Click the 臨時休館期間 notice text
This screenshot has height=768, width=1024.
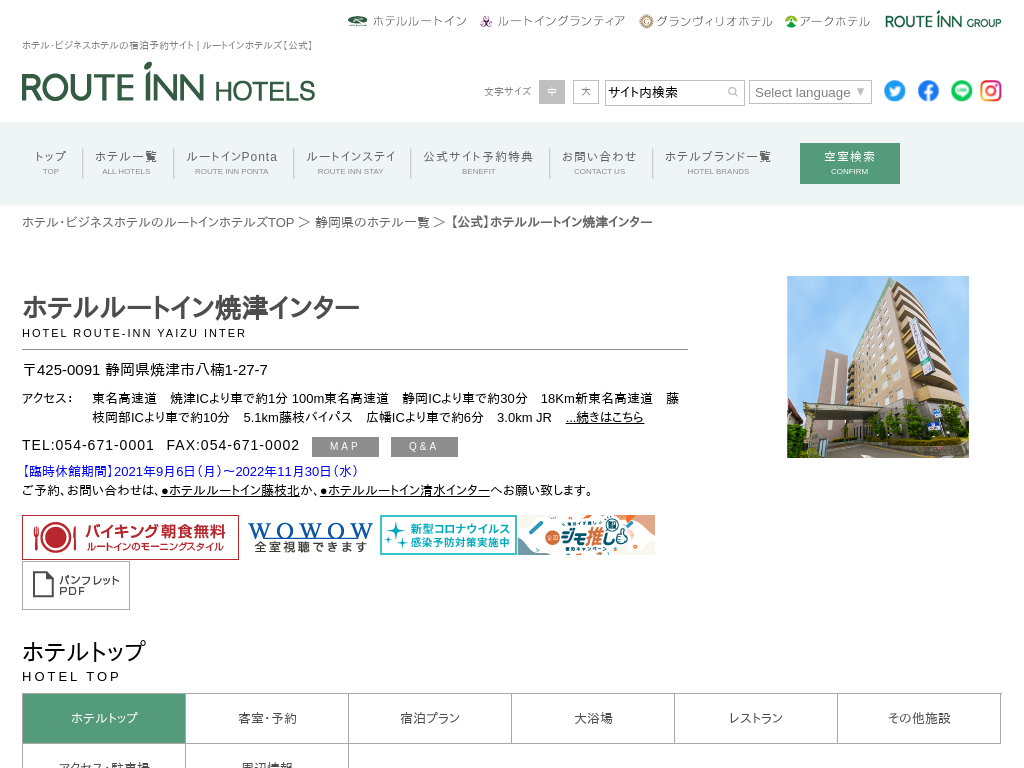190,472
